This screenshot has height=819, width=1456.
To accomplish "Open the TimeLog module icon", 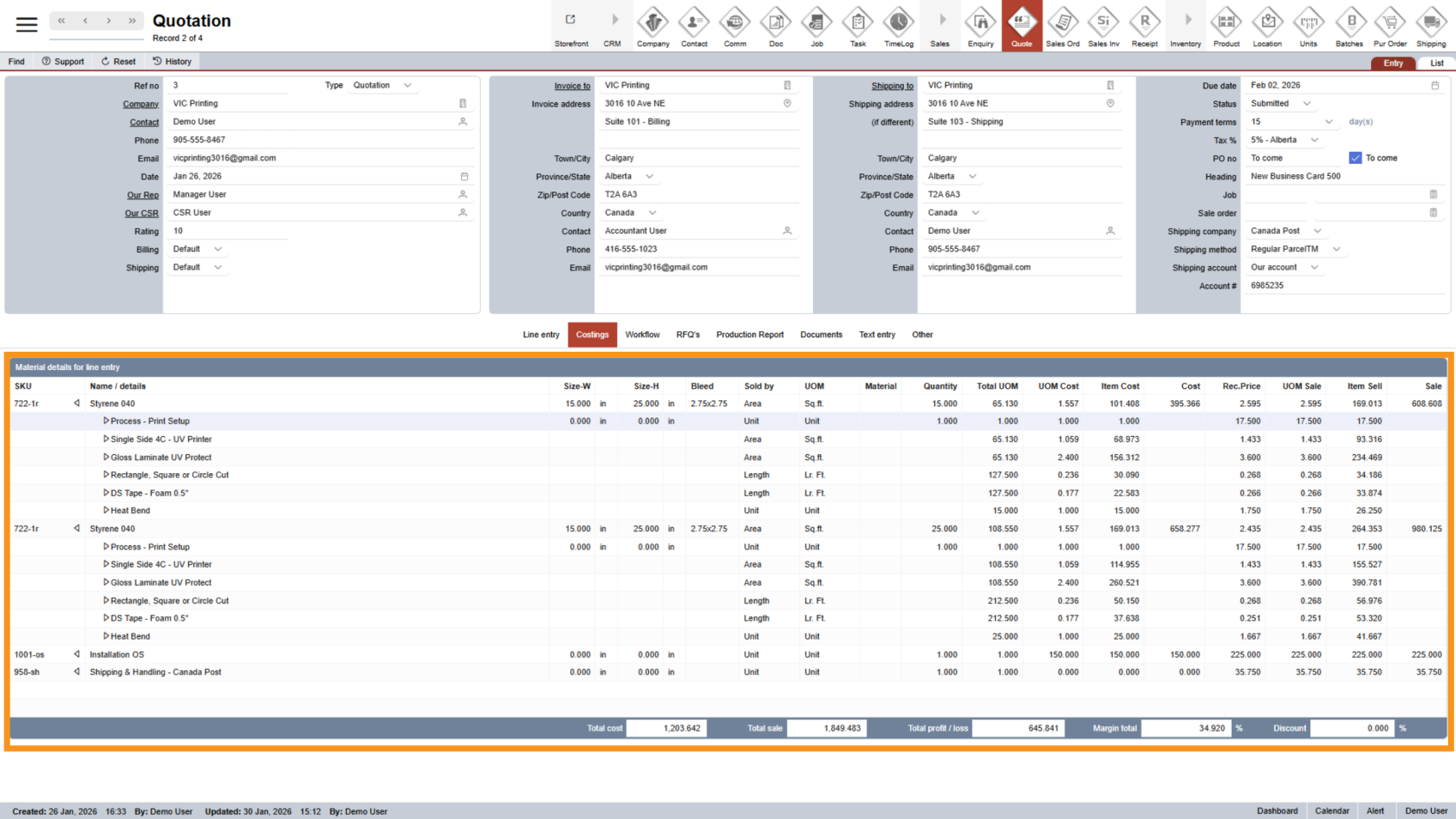I will [x=898, y=25].
